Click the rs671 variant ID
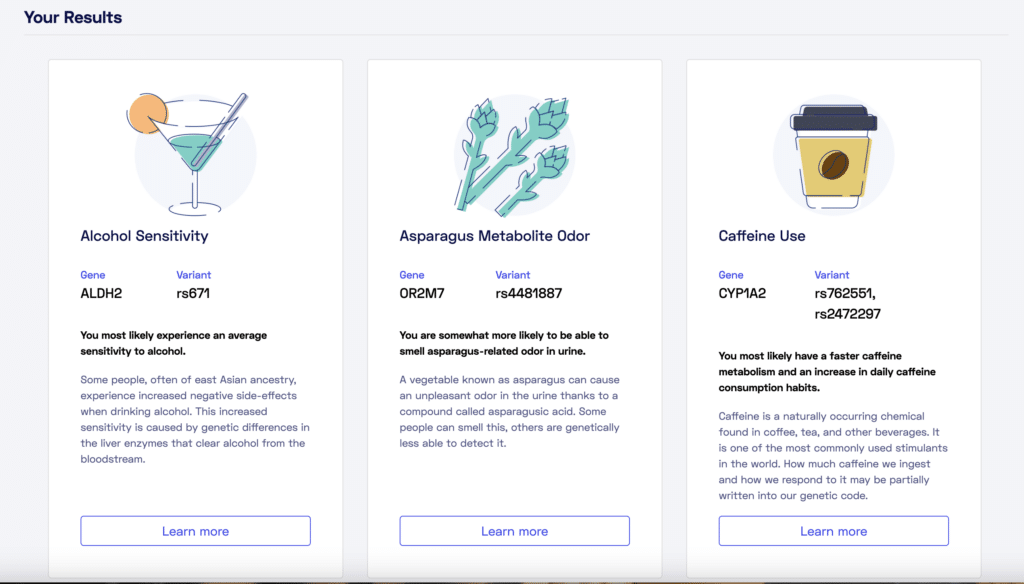 point(193,294)
